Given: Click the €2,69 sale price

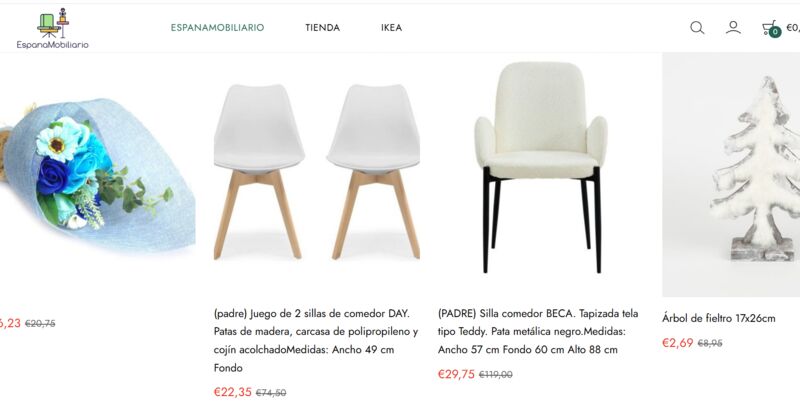Looking at the screenshot, I should pos(678,343).
